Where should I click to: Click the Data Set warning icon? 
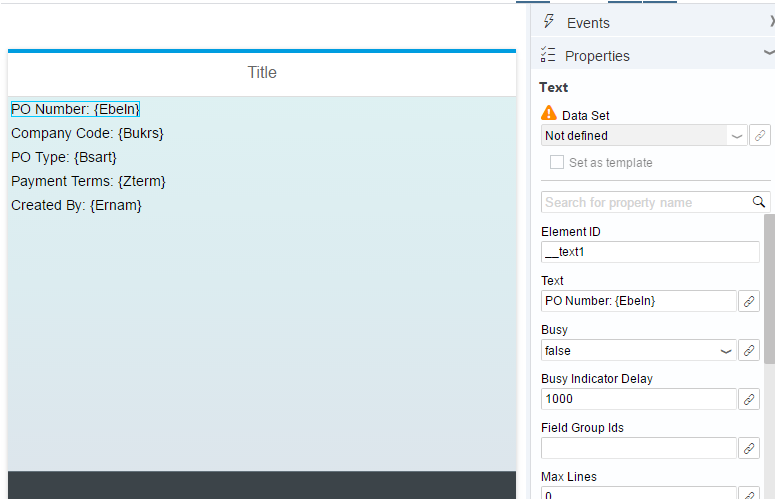point(549,113)
